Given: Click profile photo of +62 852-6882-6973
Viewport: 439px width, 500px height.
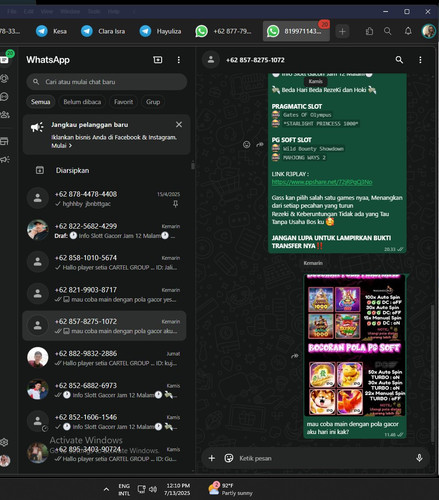Looking at the screenshot, I should pos(38,389).
